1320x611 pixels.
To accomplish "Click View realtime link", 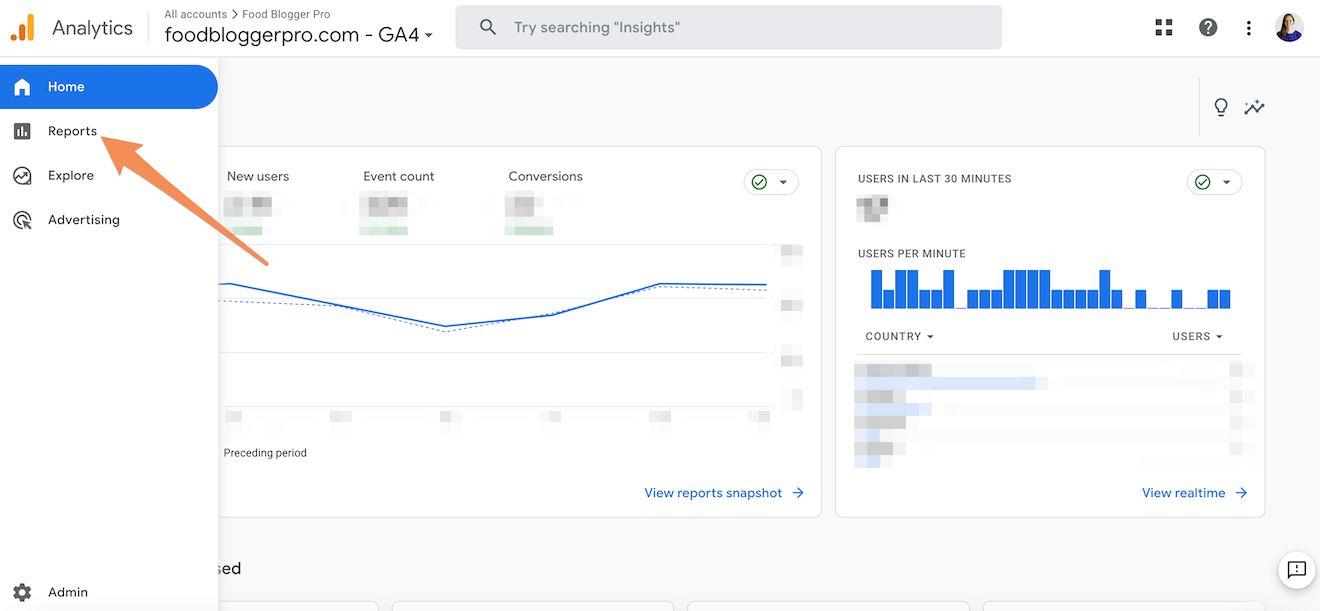I will [1195, 493].
